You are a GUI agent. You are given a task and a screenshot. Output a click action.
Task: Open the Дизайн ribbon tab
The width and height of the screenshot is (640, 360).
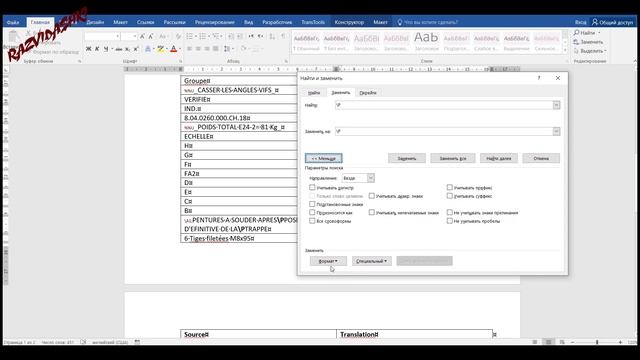[x=95, y=22]
